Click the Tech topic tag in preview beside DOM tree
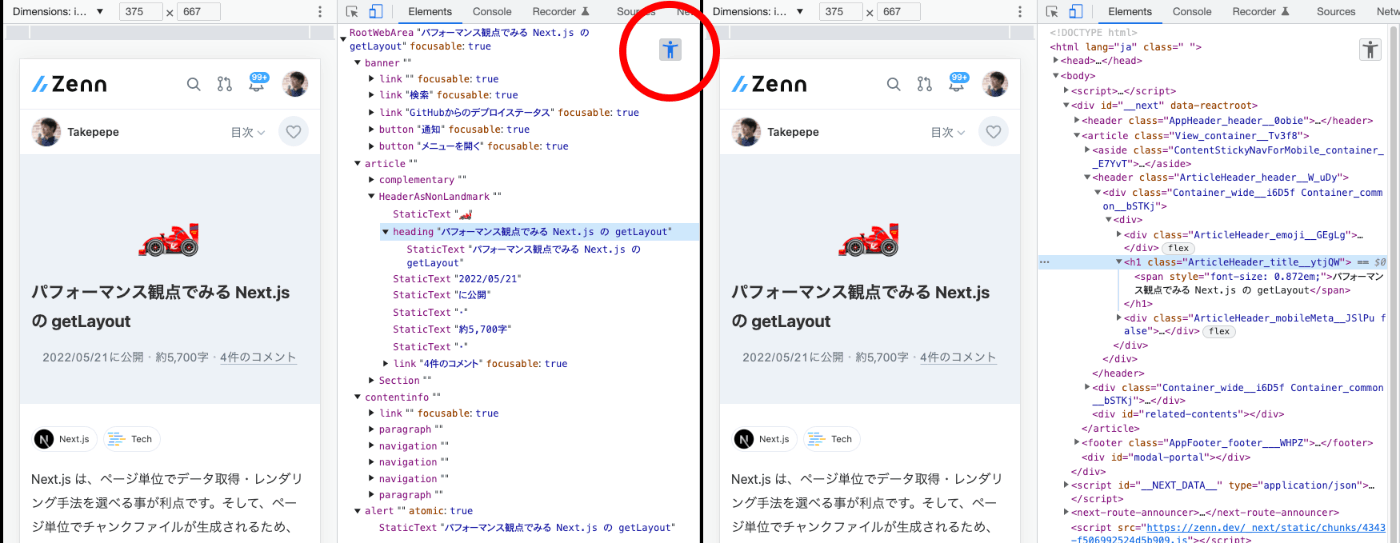 click(x=832, y=439)
